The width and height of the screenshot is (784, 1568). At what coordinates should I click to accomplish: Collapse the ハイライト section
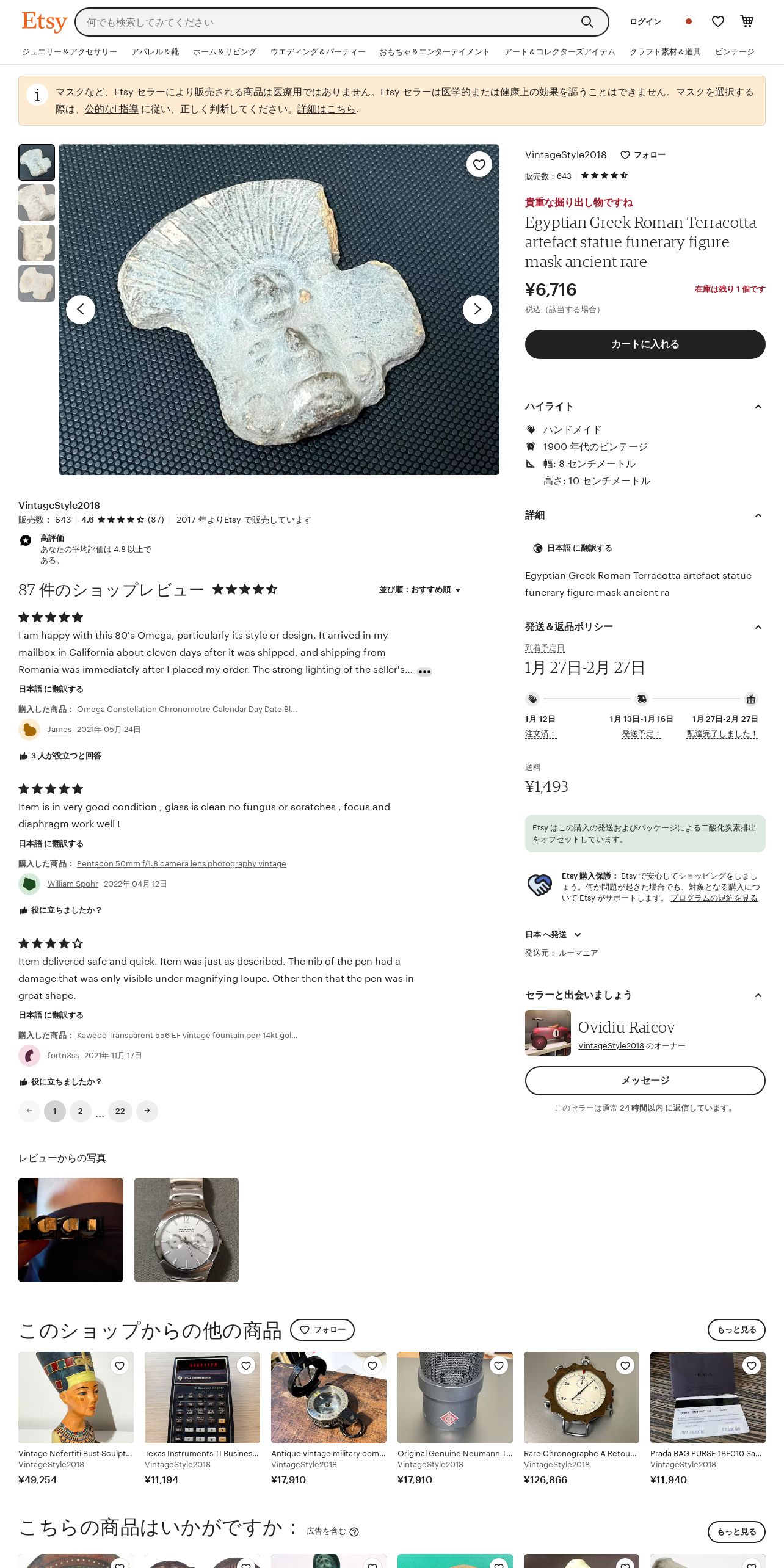point(758,407)
